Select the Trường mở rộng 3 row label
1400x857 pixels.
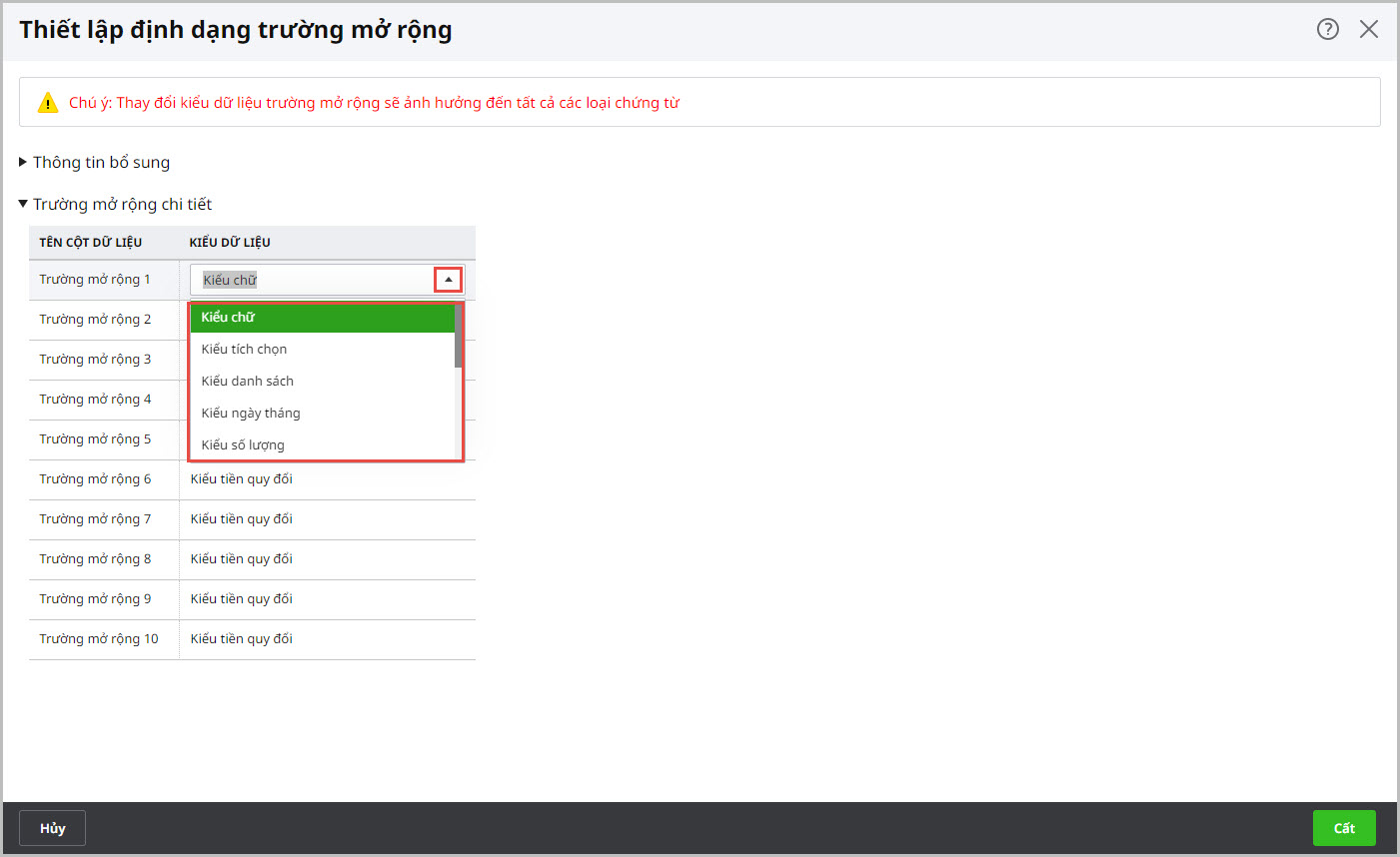(96, 360)
